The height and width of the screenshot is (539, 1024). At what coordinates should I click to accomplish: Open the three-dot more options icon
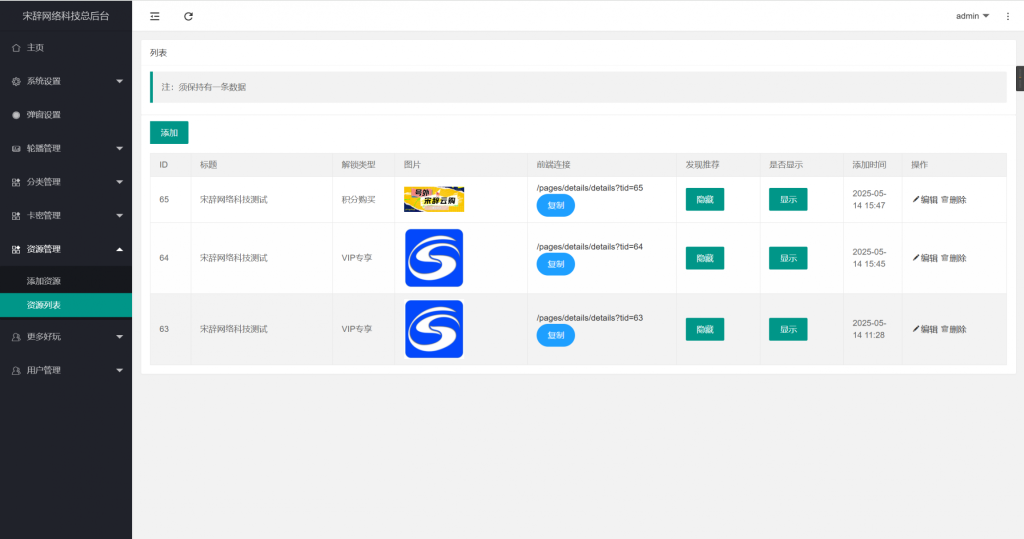point(1007,16)
